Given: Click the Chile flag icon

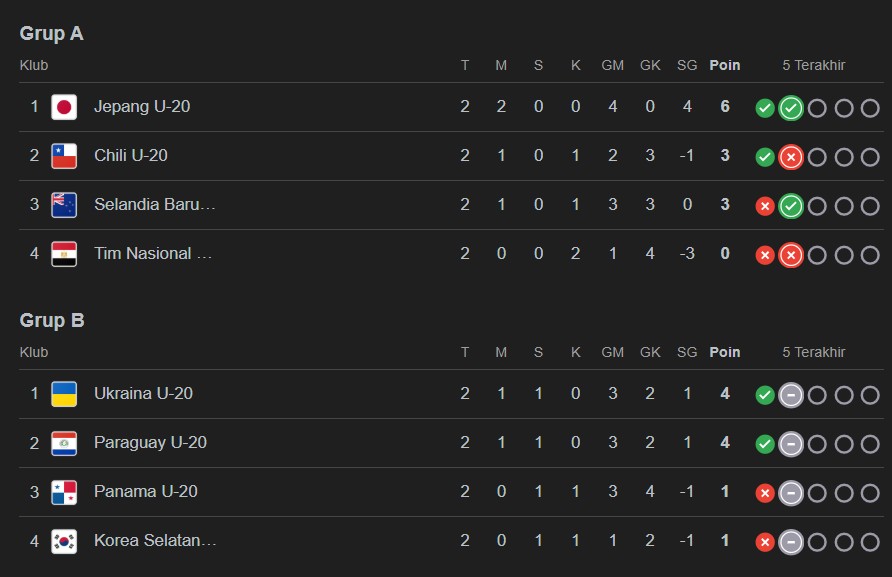Looking at the screenshot, I should click(x=64, y=156).
